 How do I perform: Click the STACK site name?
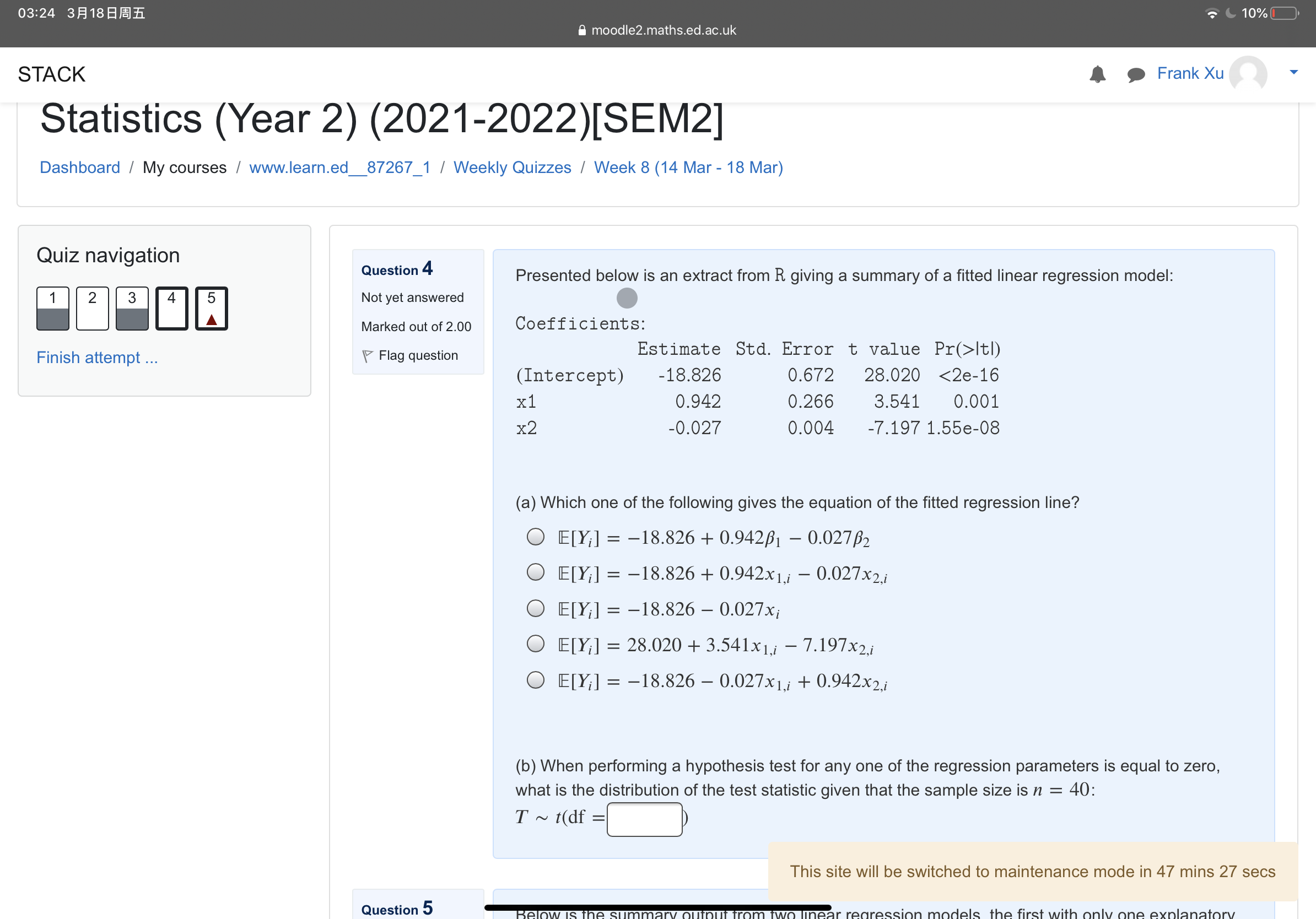pos(52,74)
